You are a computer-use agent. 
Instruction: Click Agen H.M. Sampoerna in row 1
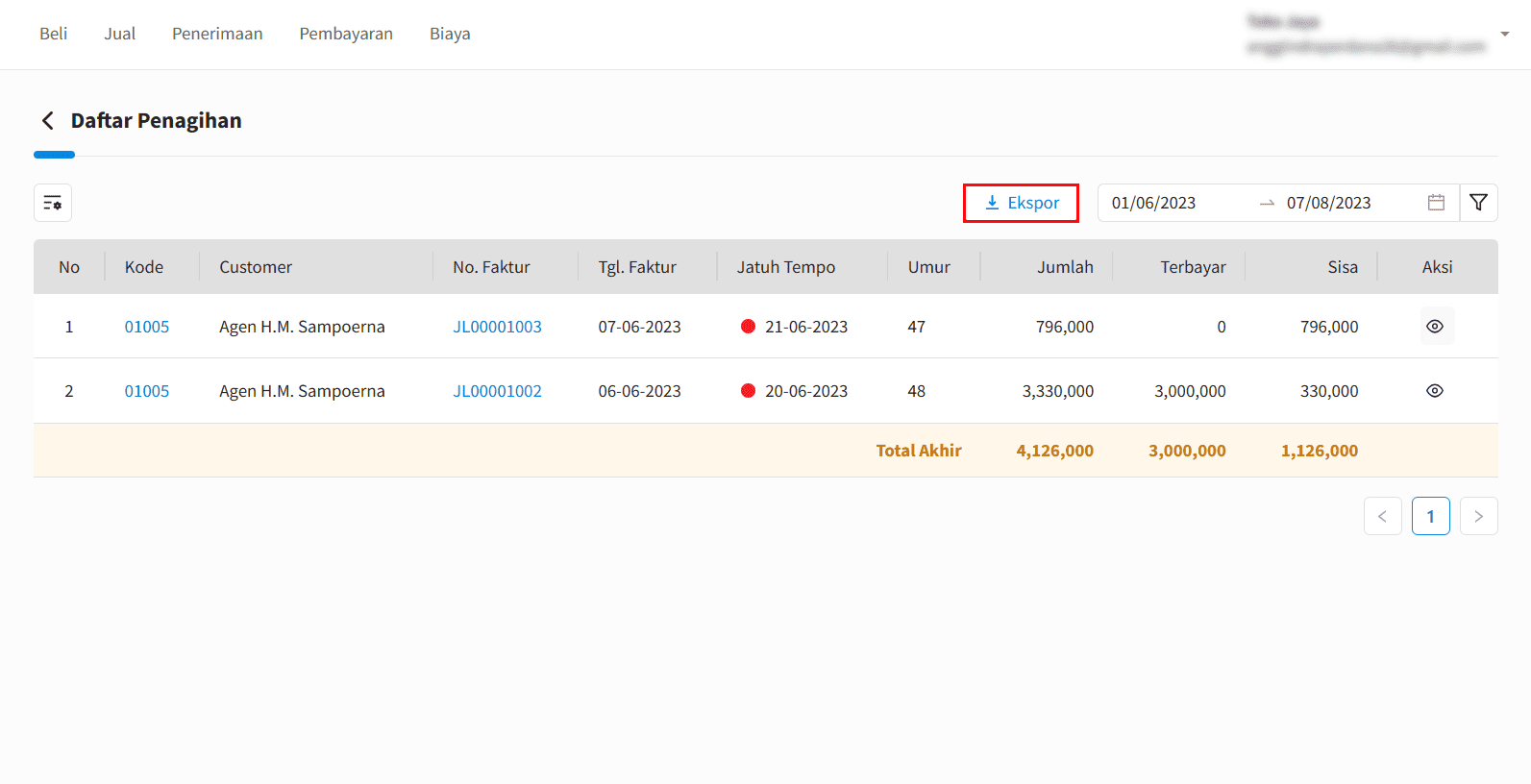point(302,327)
